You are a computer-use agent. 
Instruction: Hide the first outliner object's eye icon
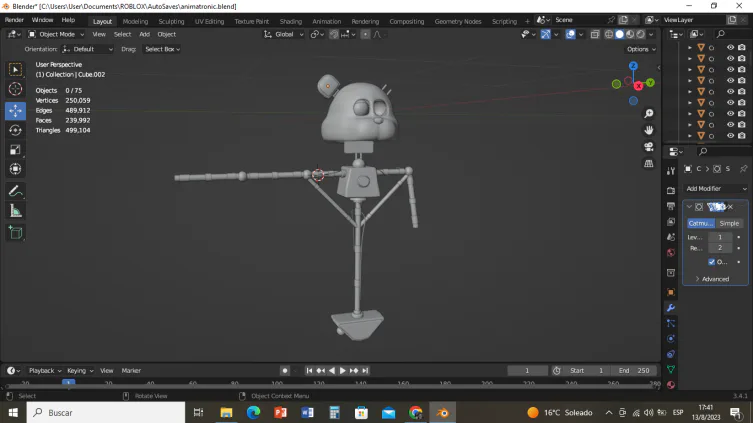pyautogui.click(x=730, y=48)
